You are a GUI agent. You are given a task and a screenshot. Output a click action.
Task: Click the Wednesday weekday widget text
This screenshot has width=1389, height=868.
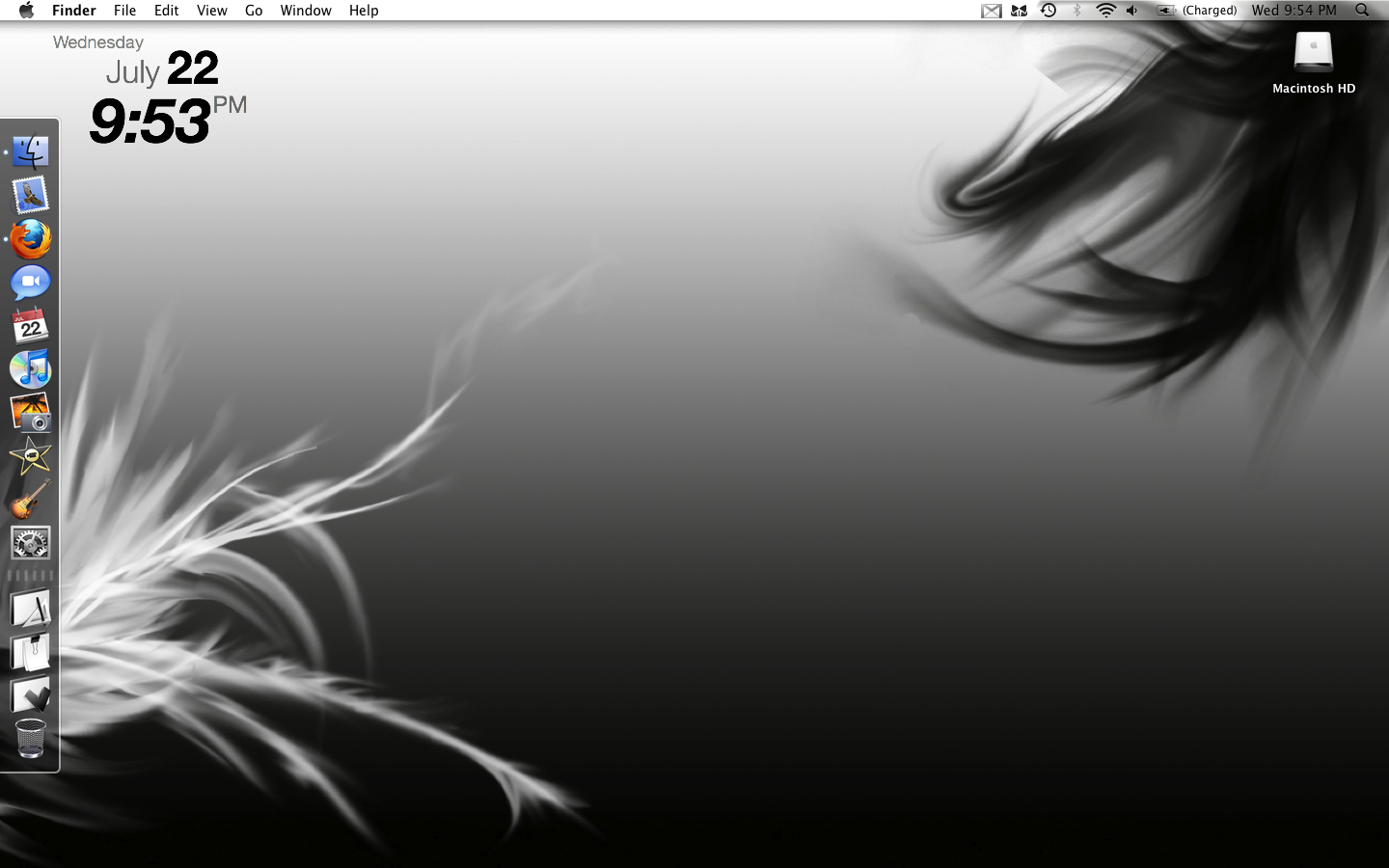98,42
